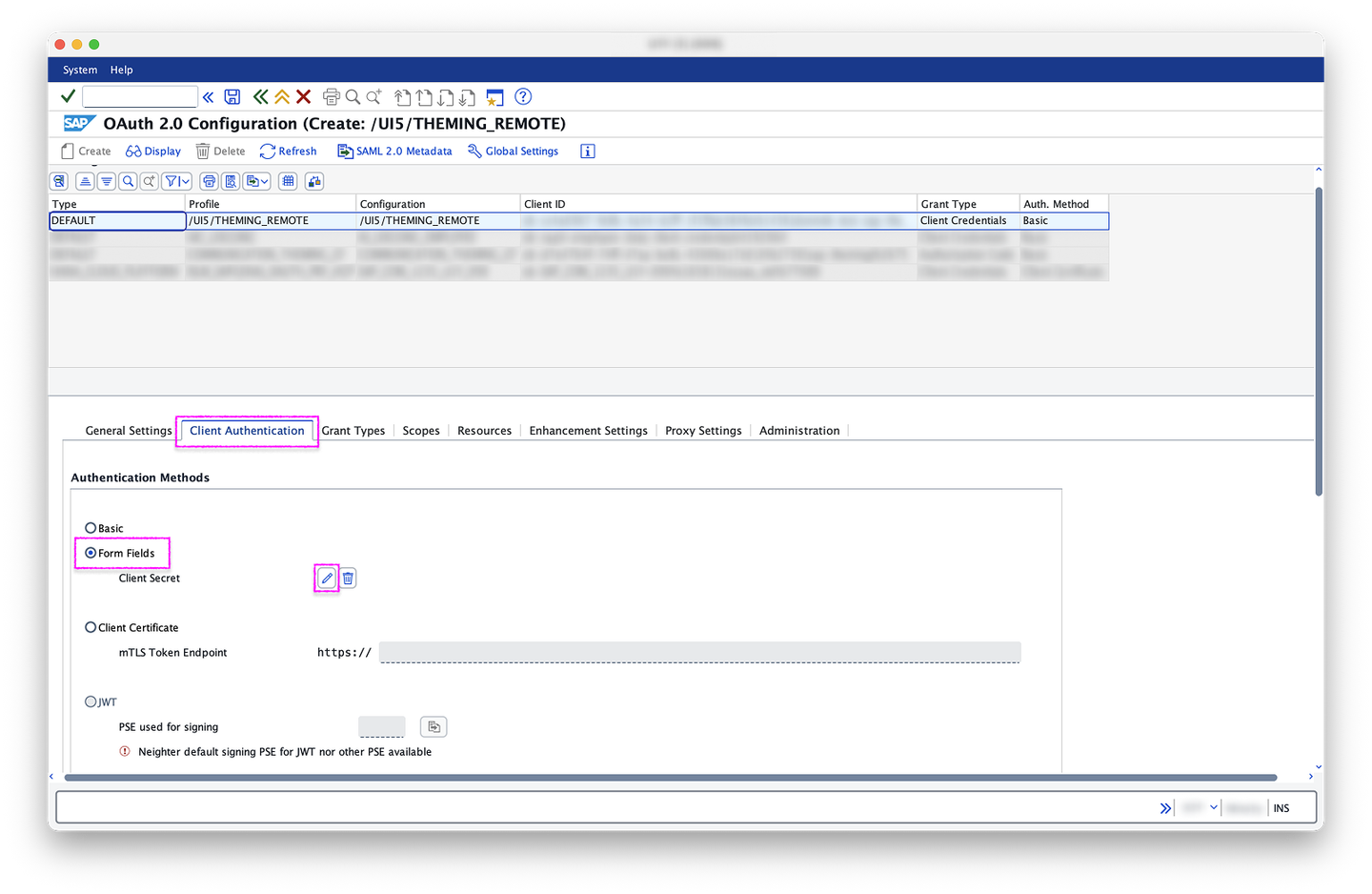The image size is (1372, 894).
Task: Click the green checkmark Enter icon
Action: (68, 96)
